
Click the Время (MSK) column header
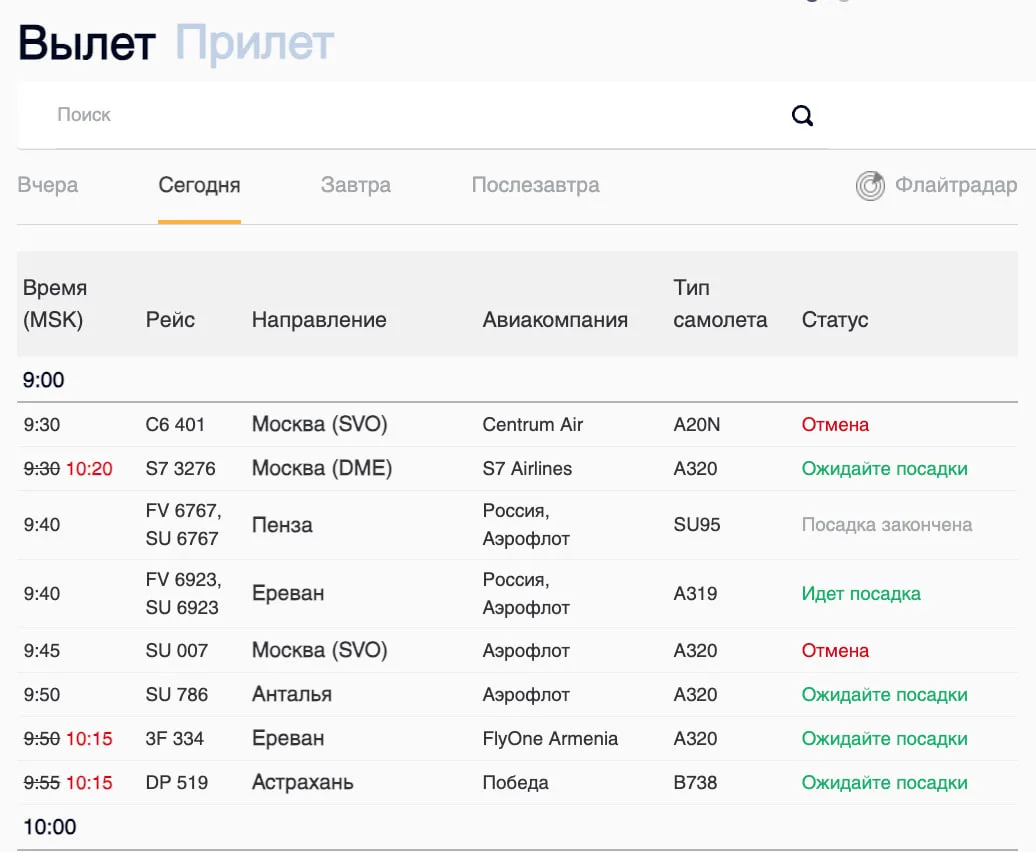55,304
